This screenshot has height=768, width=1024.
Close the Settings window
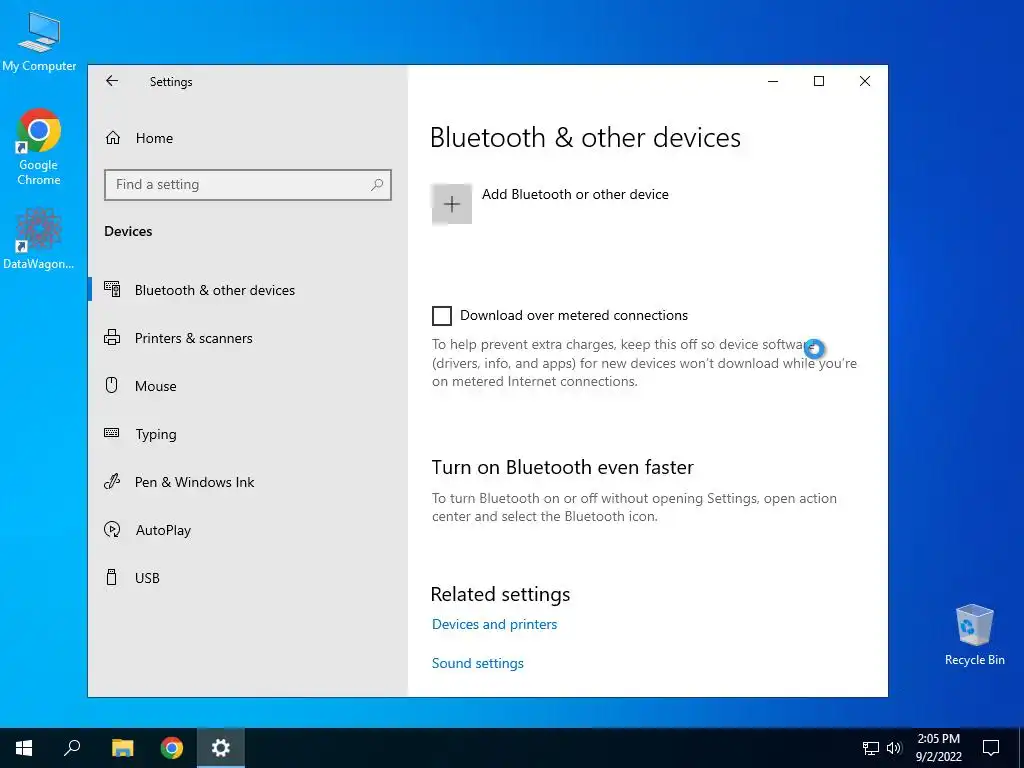tap(865, 81)
